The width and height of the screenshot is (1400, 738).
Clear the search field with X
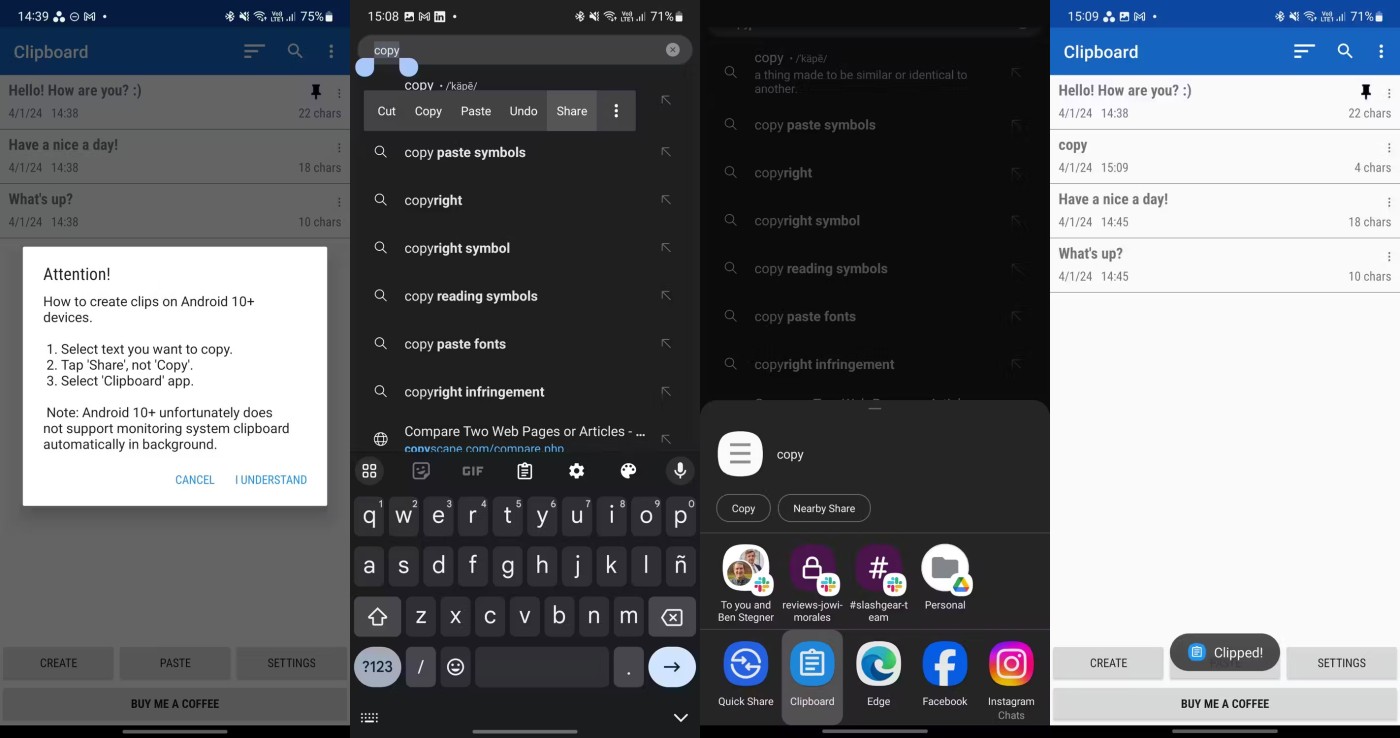click(672, 50)
